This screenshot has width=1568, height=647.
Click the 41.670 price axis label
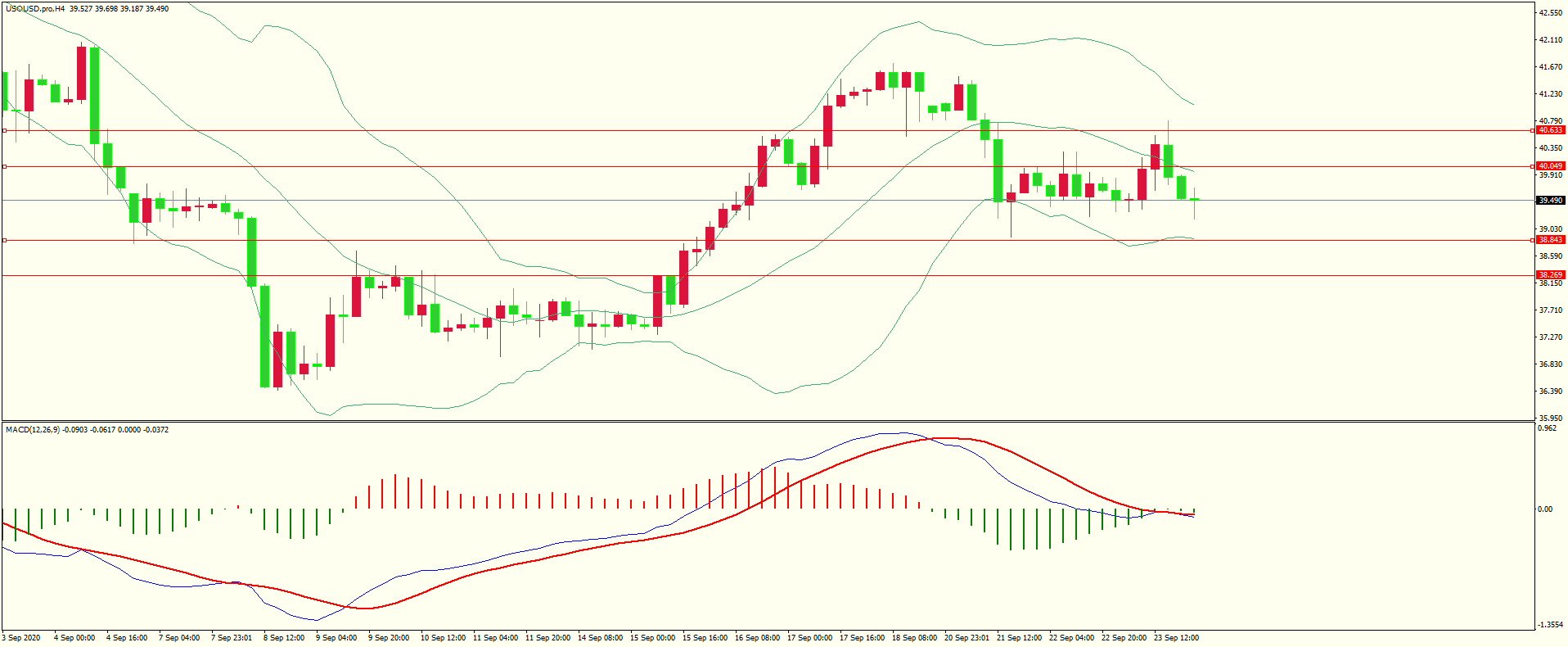click(1551, 67)
